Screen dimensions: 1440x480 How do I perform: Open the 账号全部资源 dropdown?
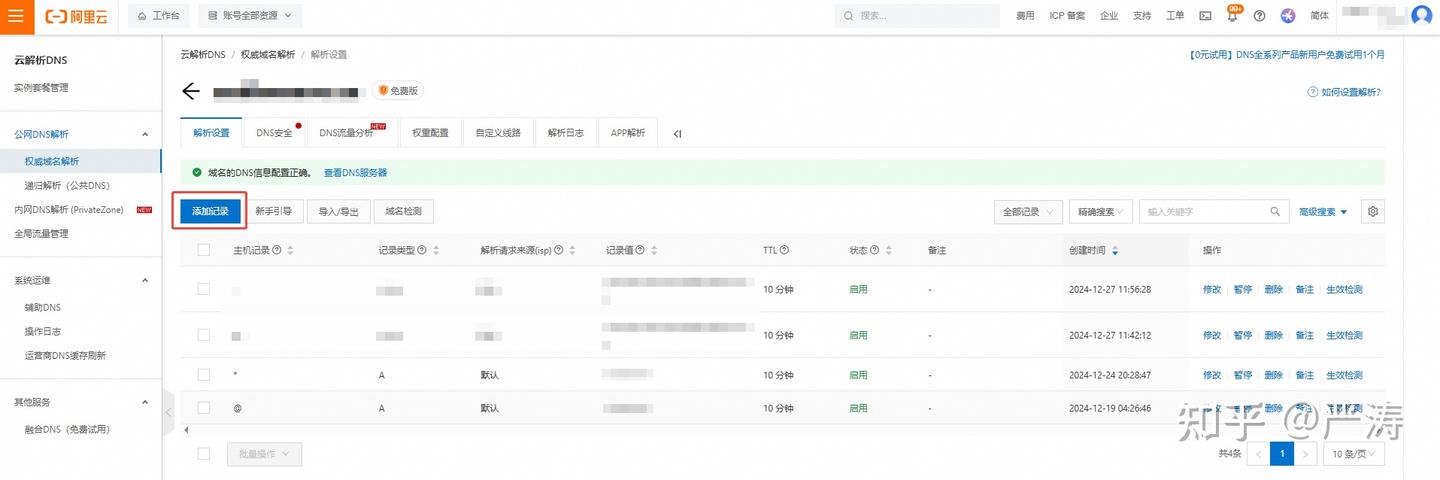[x=250, y=16]
